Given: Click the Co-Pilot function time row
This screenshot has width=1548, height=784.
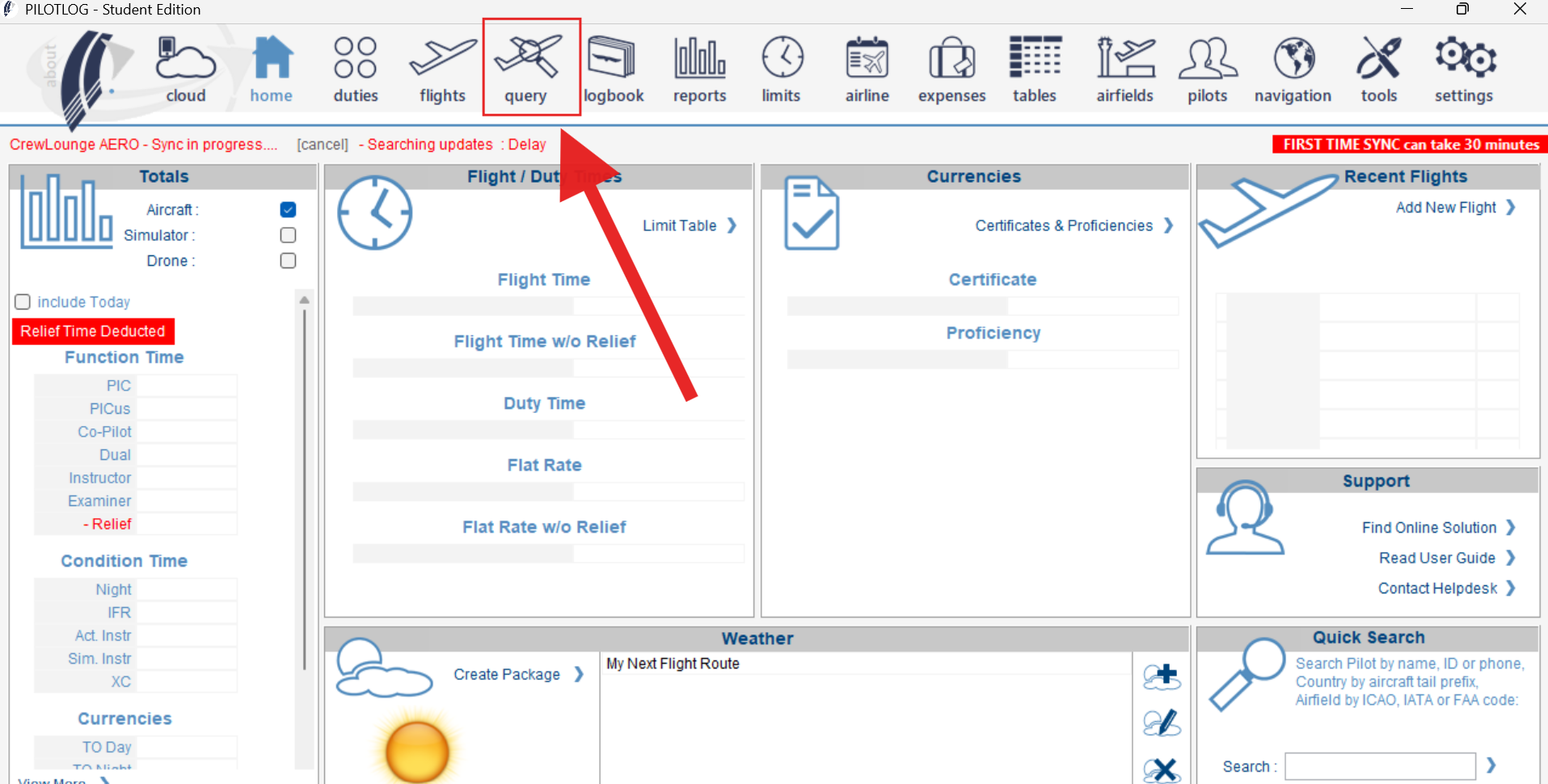Looking at the screenshot, I should [136, 432].
